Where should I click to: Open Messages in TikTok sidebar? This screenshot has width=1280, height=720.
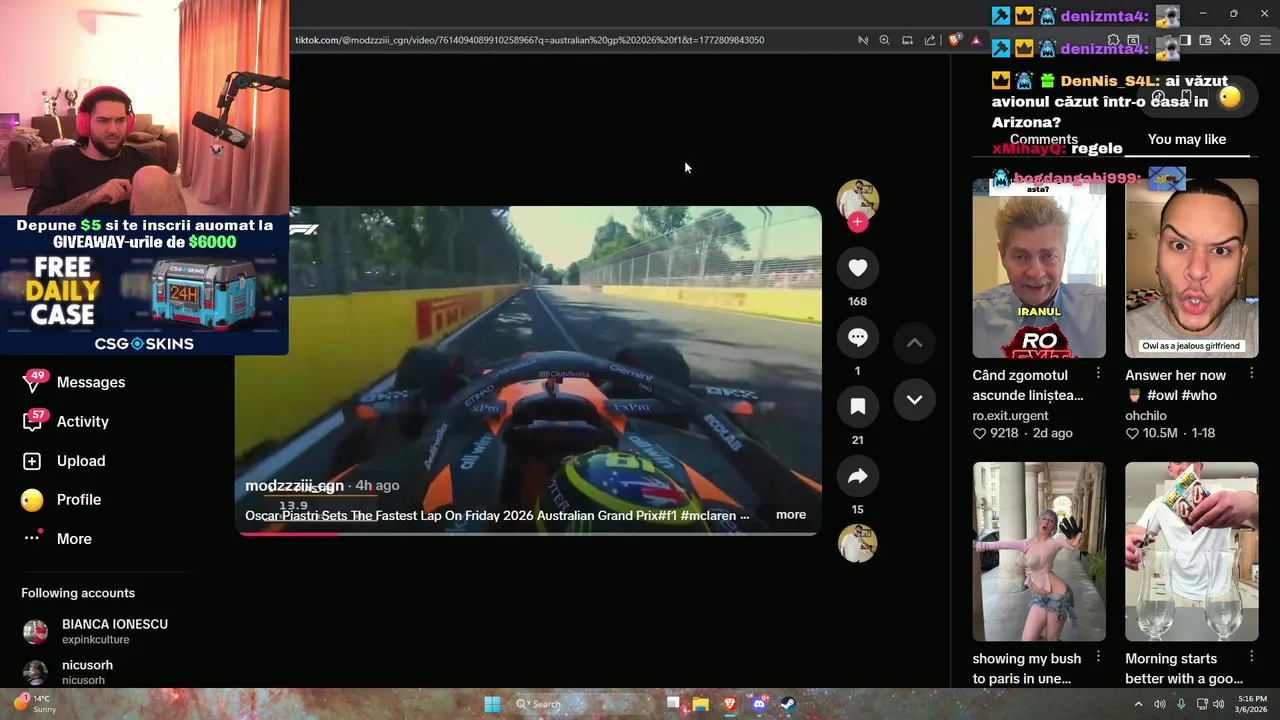[x=91, y=382]
